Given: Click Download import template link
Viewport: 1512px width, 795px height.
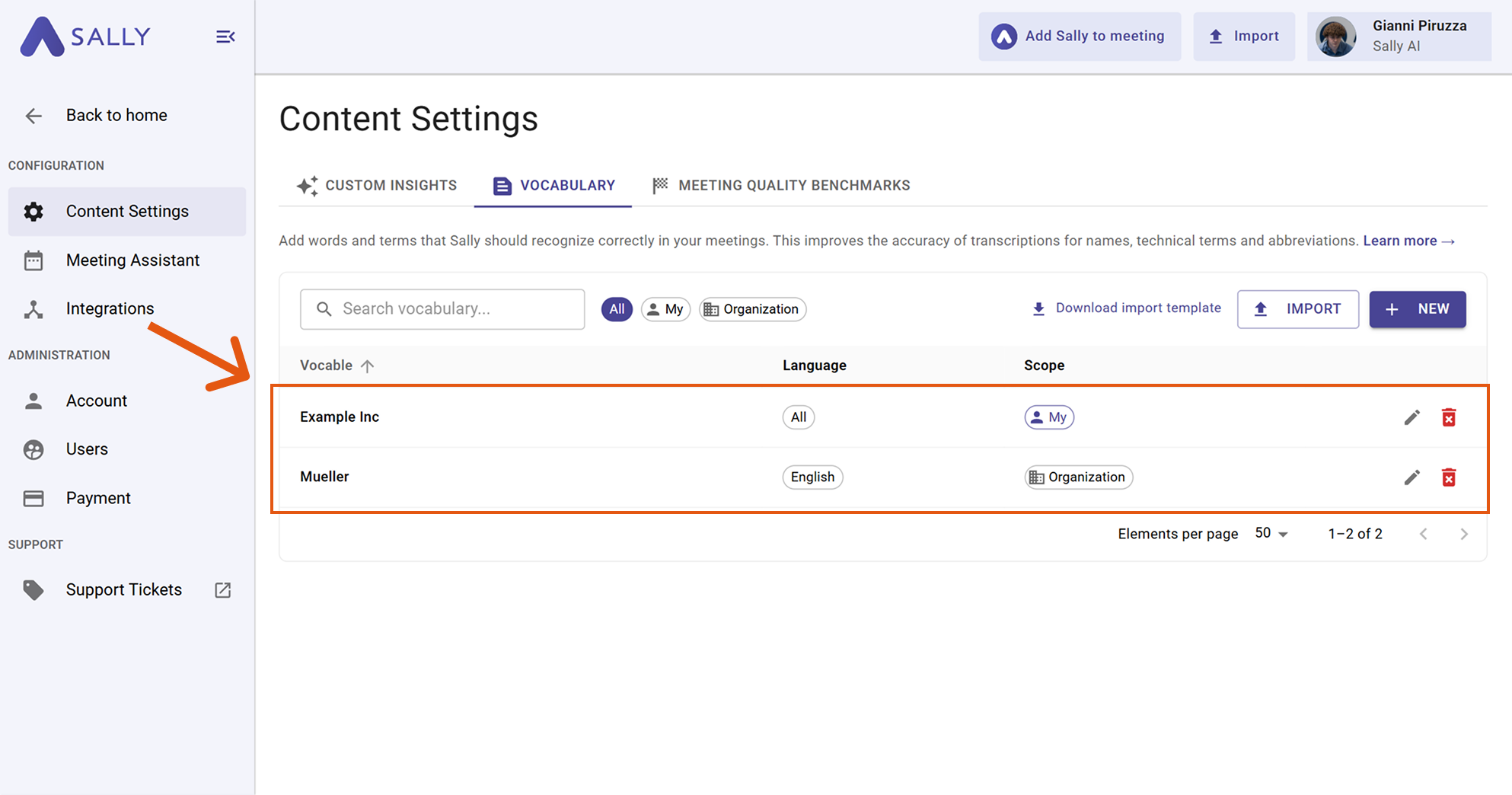Looking at the screenshot, I should click(1126, 308).
